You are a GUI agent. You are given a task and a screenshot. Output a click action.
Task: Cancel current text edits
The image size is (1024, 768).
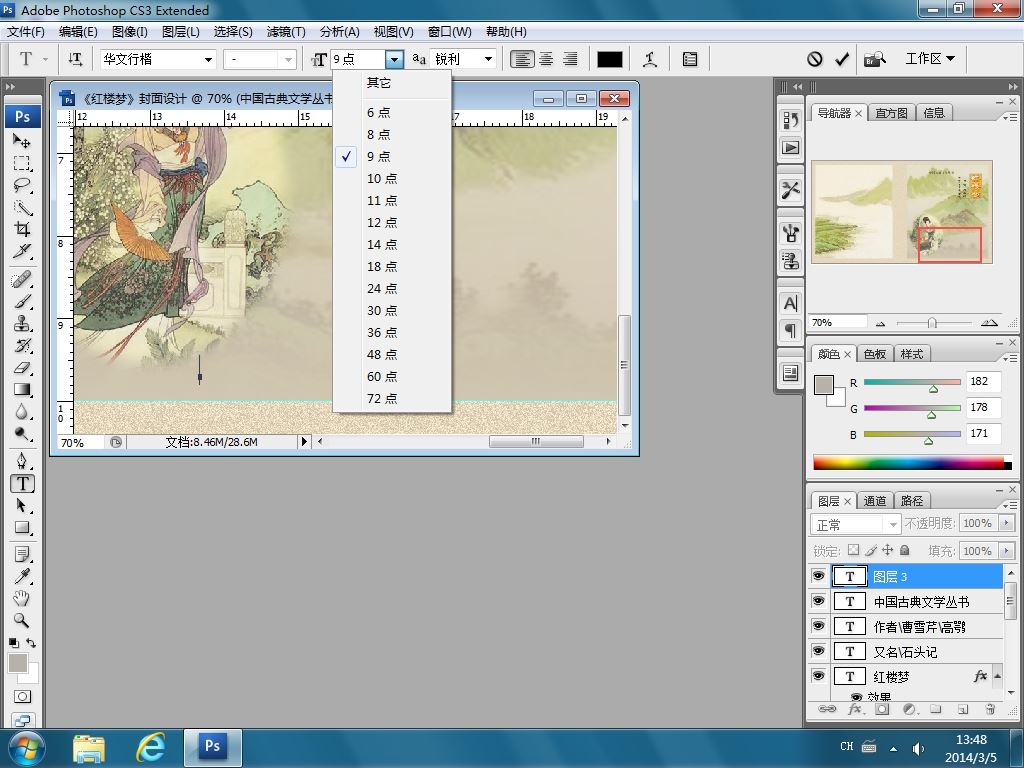[814, 59]
